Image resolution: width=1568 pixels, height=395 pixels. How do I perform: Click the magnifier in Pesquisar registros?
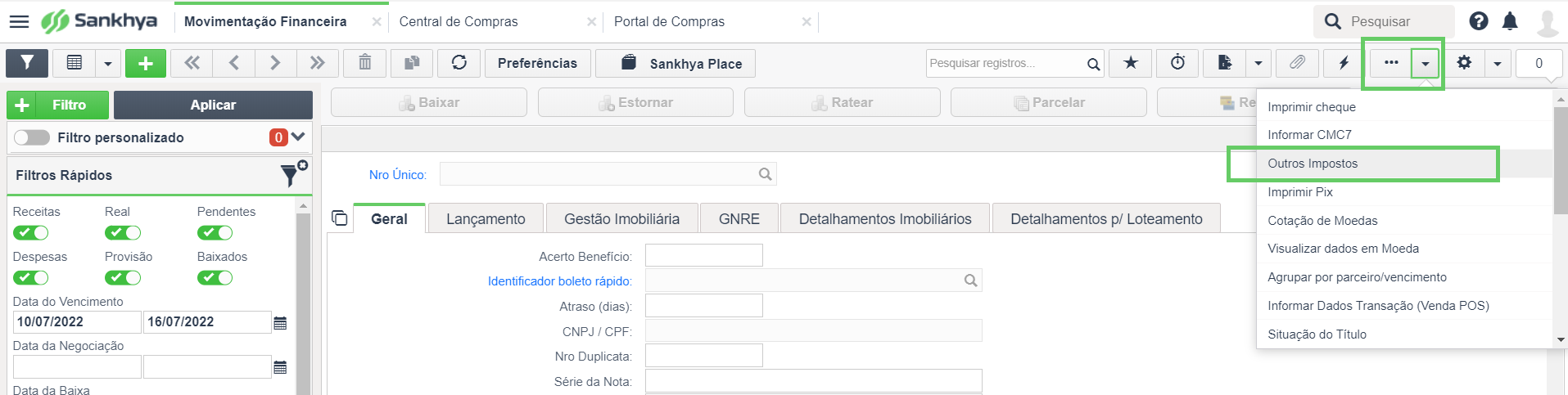pyautogui.click(x=1093, y=64)
